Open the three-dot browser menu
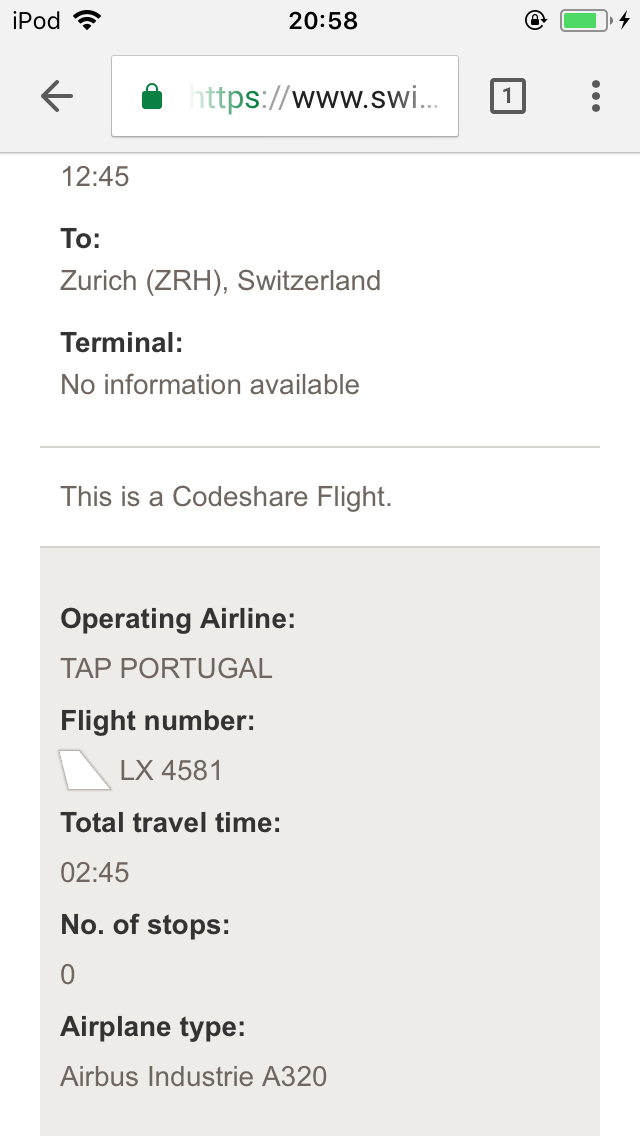Screen dimensions: 640x1136 (x=596, y=96)
